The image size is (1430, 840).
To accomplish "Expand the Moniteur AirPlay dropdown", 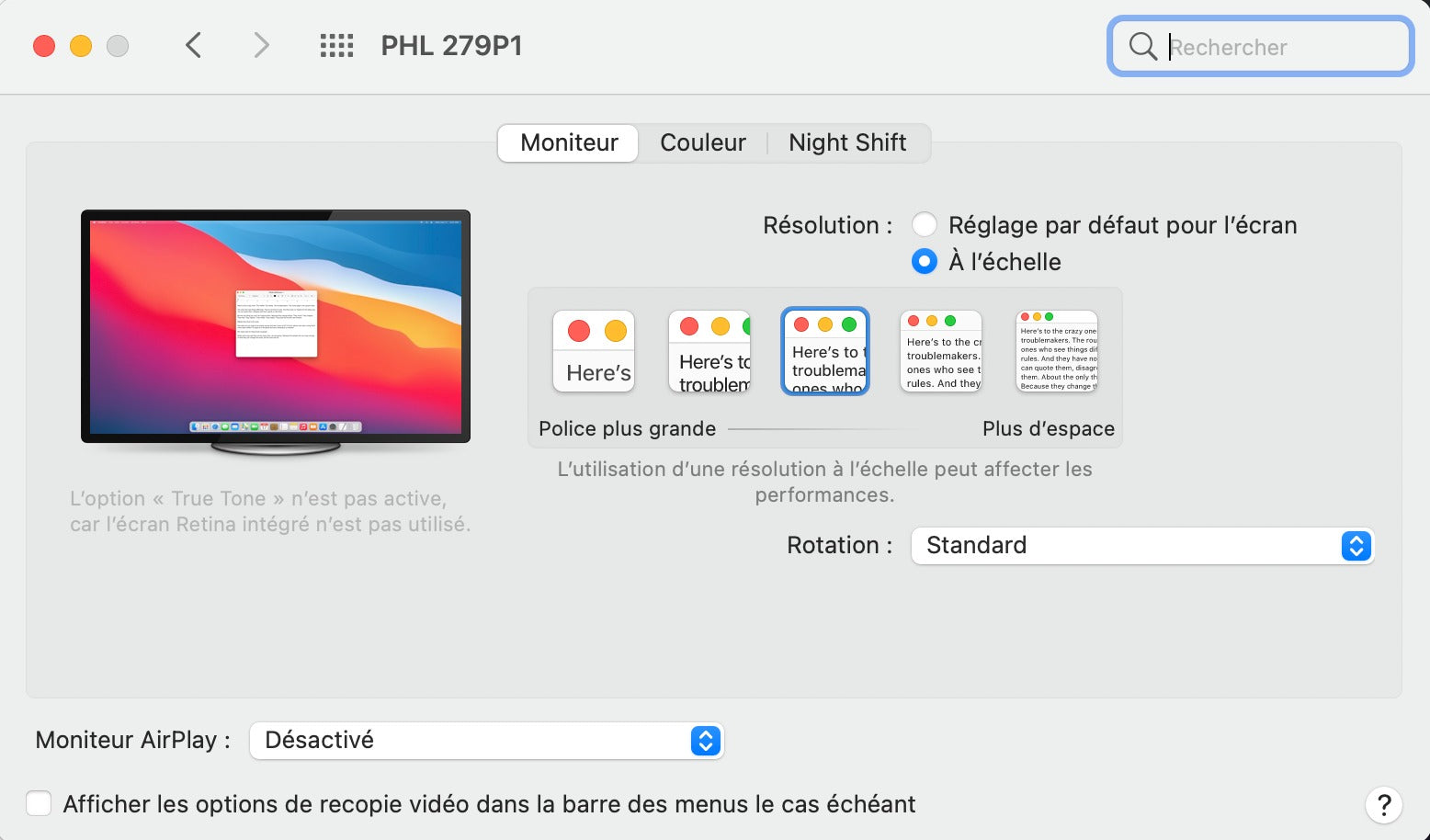I will click(486, 741).
